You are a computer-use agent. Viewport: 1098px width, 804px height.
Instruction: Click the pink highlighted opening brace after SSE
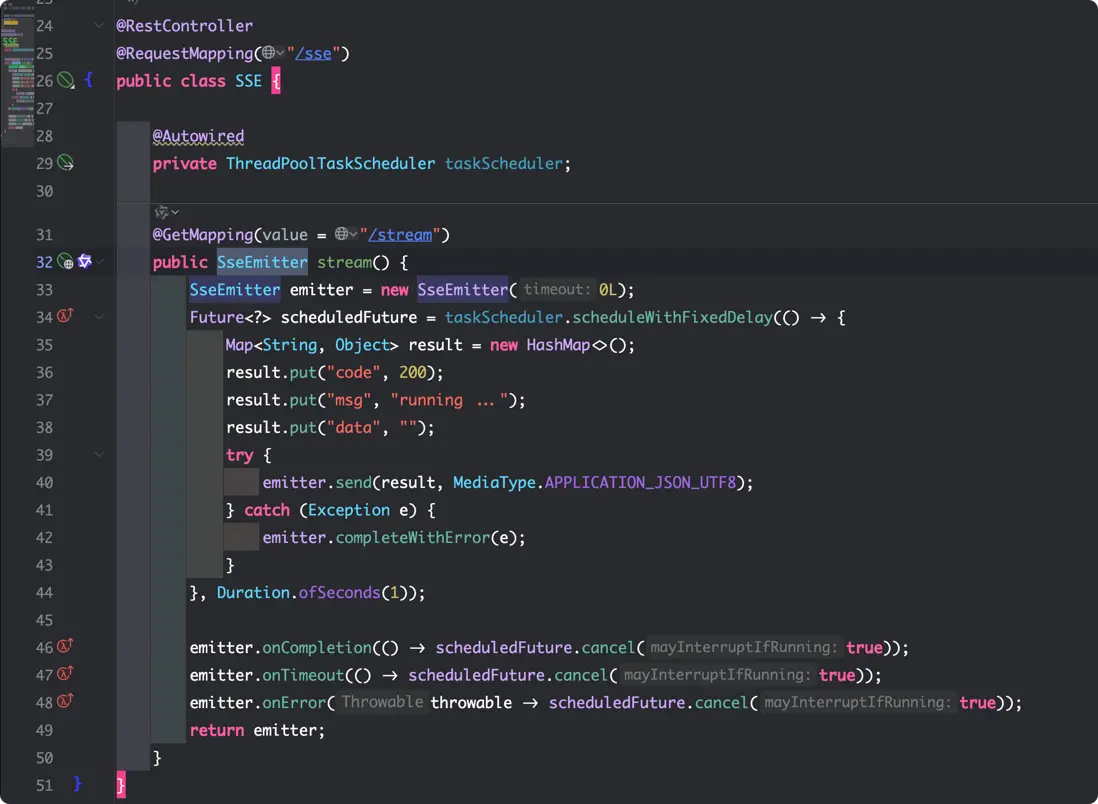point(276,81)
